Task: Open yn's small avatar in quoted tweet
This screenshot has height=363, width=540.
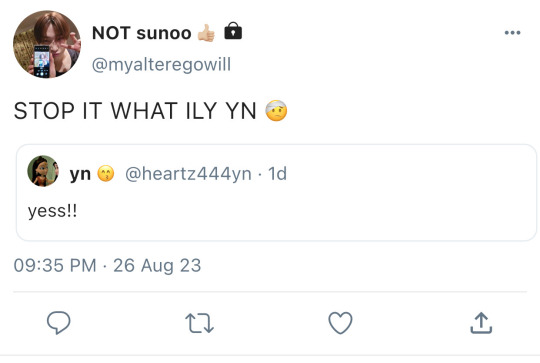Action: 43,171
